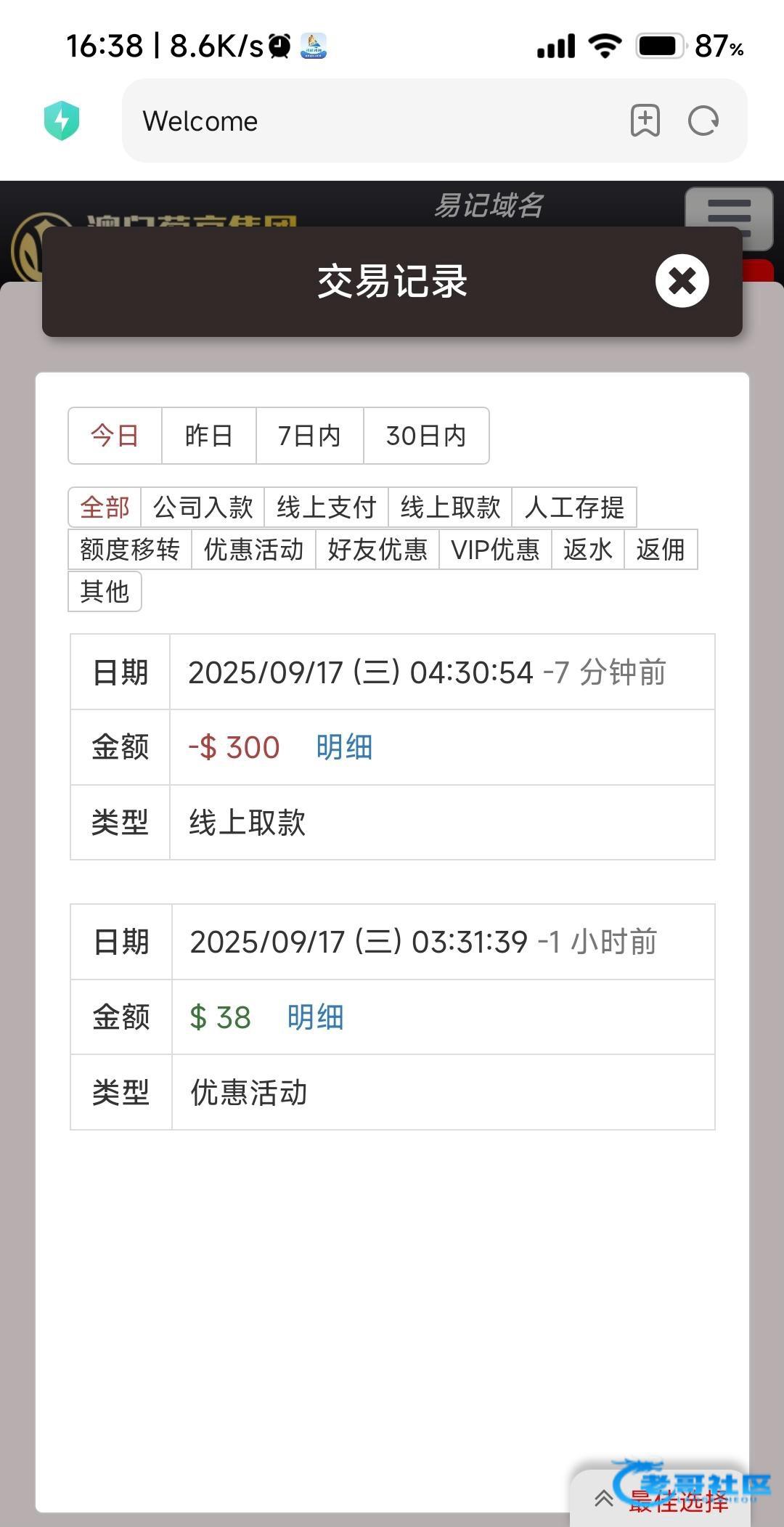
Task: Click the add bookmark icon
Action: [x=645, y=121]
